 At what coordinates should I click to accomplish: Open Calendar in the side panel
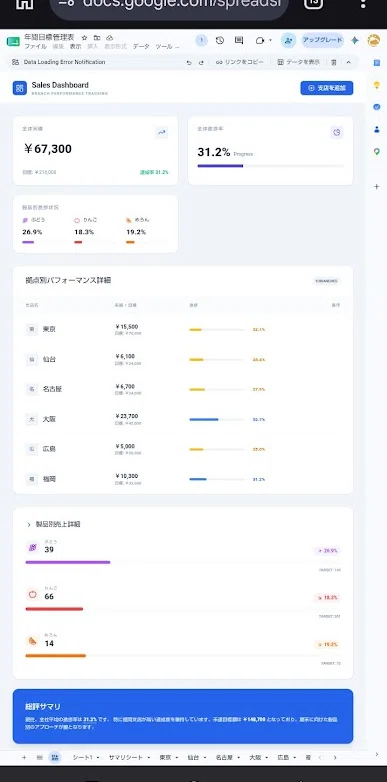click(x=377, y=62)
